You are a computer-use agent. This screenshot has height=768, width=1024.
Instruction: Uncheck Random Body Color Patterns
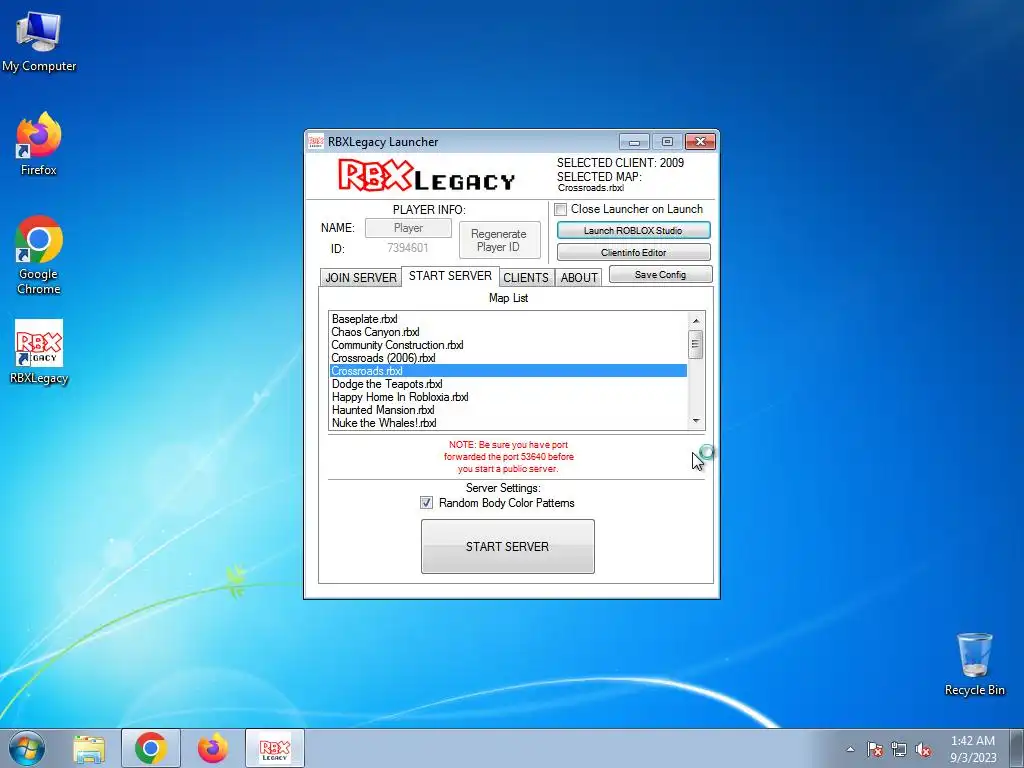pos(426,503)
